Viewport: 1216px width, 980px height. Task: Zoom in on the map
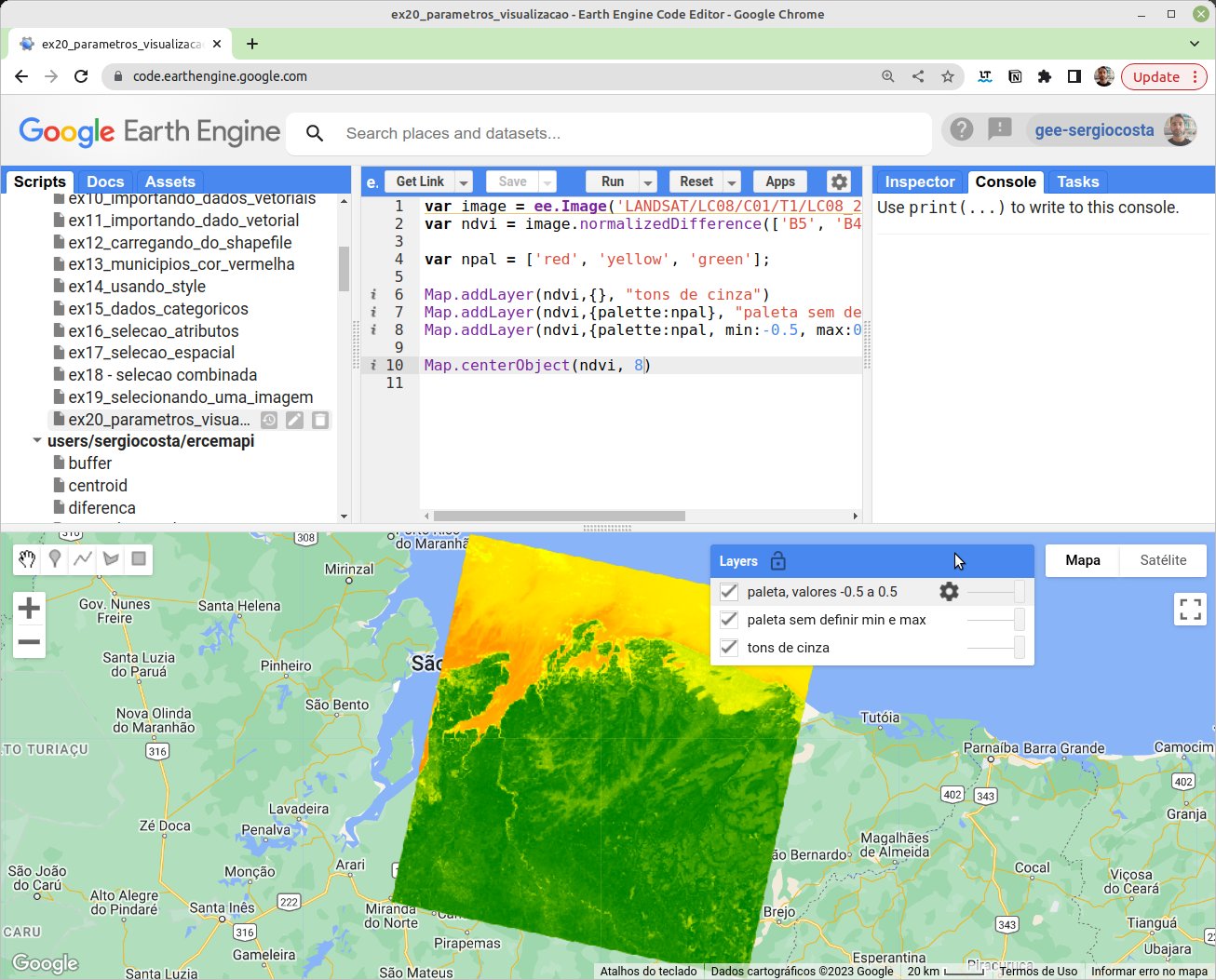coord(30,609)
